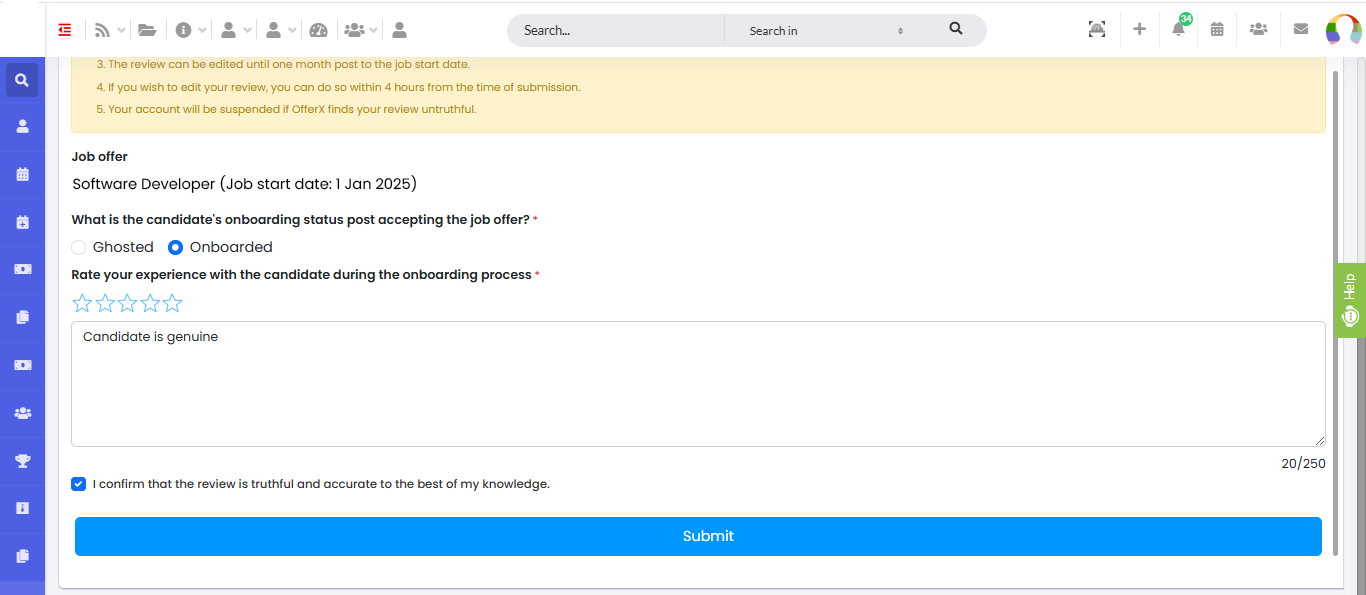The image size is (1366, 595).
Task: Open the green Help side tab
Action: (x=1350, y=300)
